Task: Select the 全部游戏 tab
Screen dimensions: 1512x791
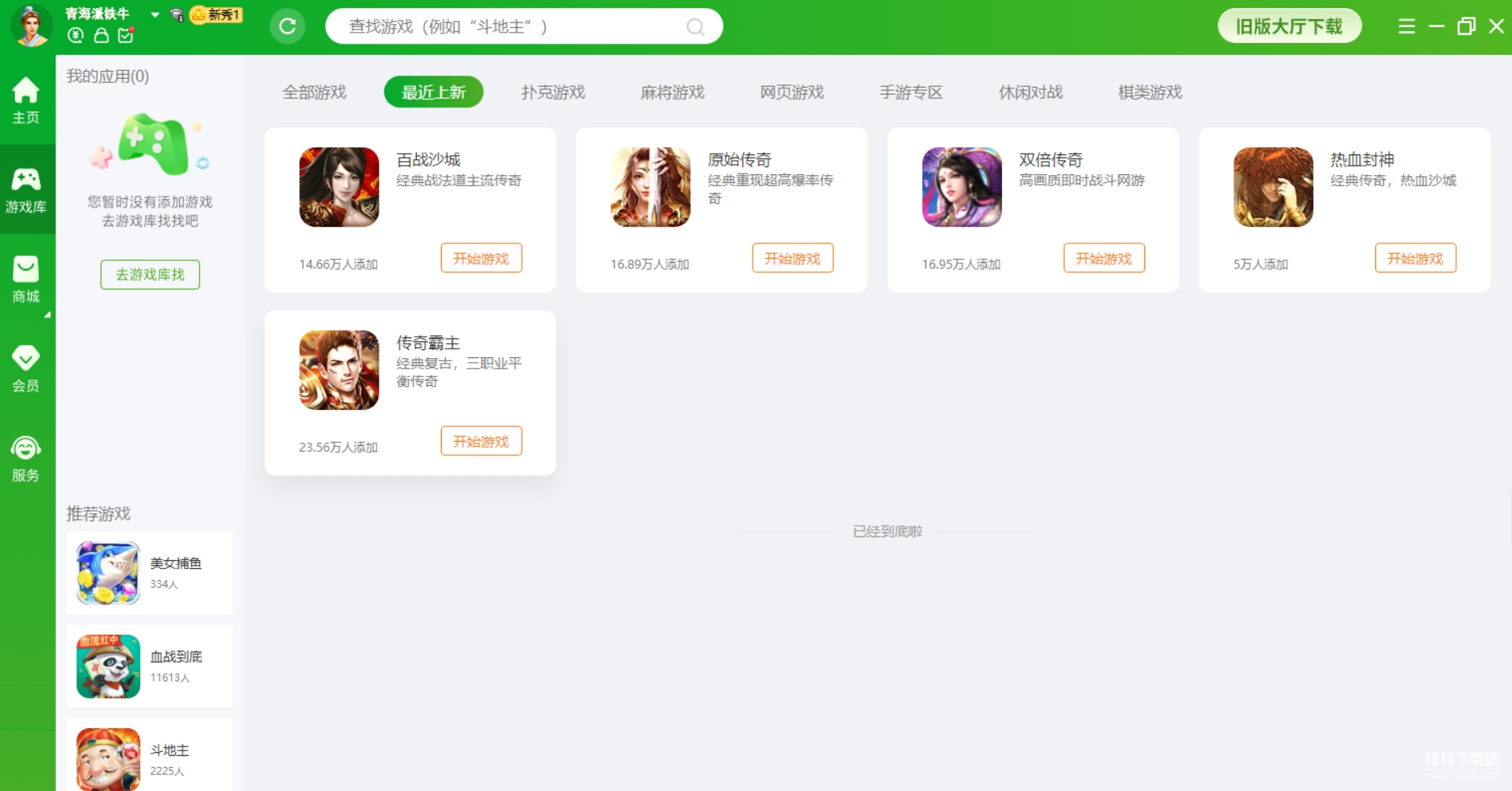Action: 314,92
